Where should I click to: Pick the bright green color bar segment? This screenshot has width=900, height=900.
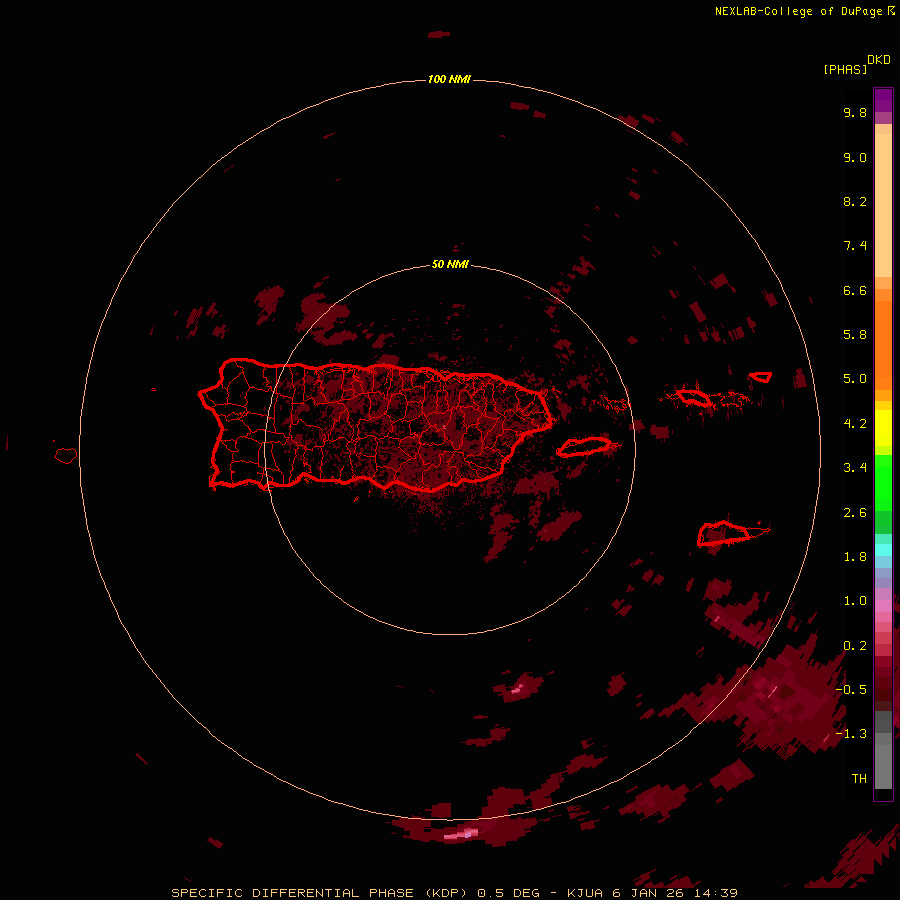coord(883,482)
